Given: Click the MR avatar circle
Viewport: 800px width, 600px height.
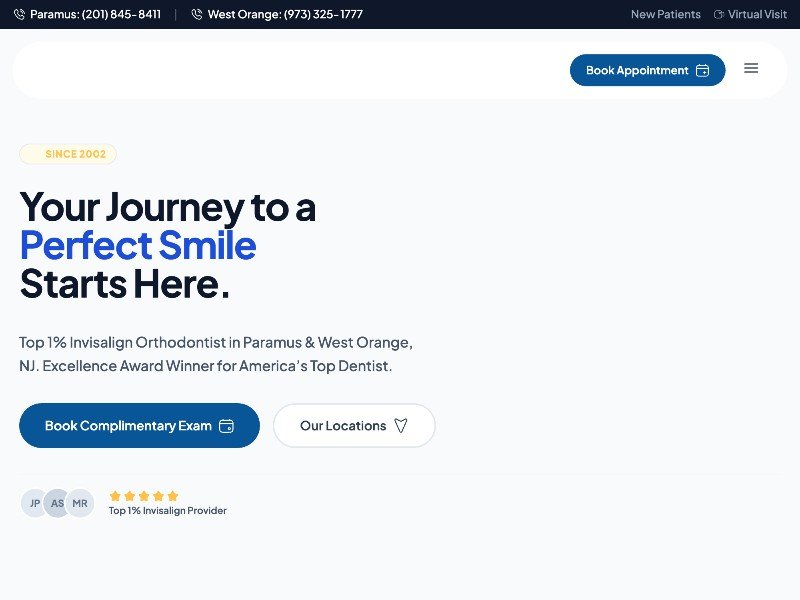Looking at the screenshot, I should coord(80,503).
